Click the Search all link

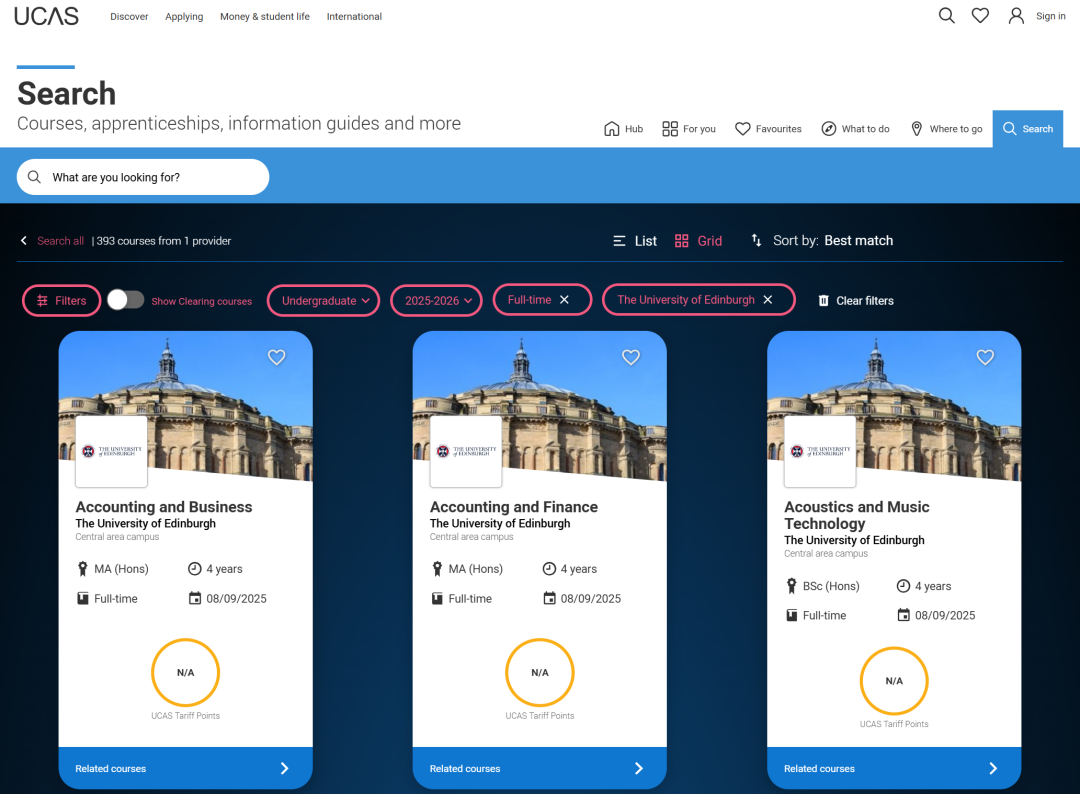click(x=61, y=240)
